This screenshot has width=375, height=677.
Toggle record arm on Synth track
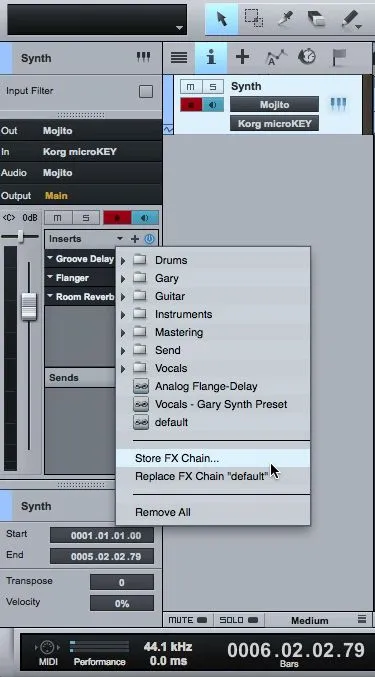(x=191, y=105)
